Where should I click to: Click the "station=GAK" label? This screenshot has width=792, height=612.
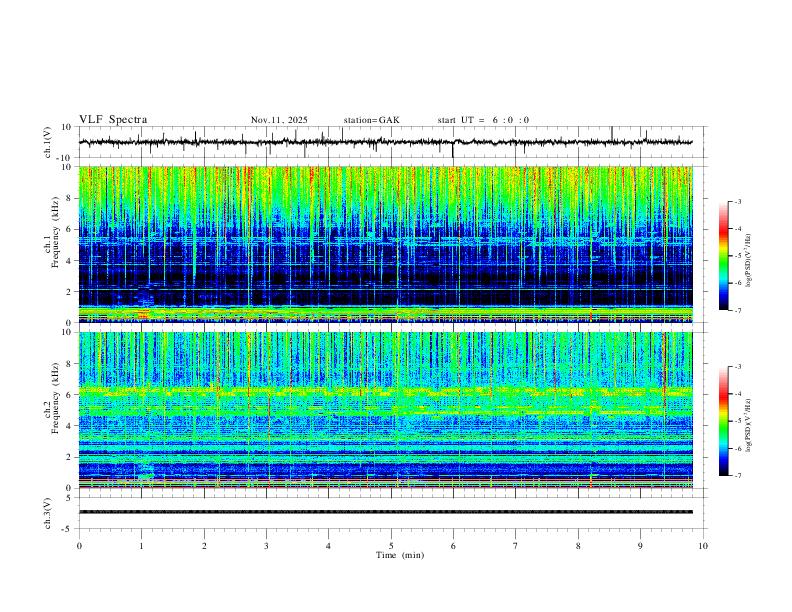point(371,120)
